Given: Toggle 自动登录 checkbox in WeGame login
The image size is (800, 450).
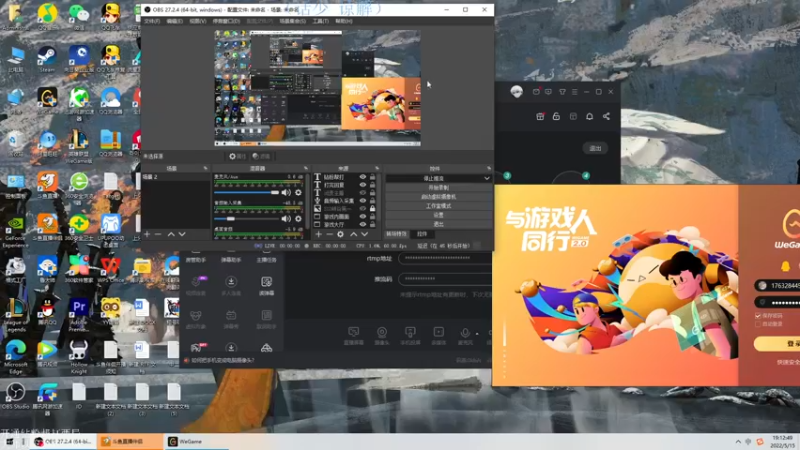Looking at the screenshot, I should 758,324.
